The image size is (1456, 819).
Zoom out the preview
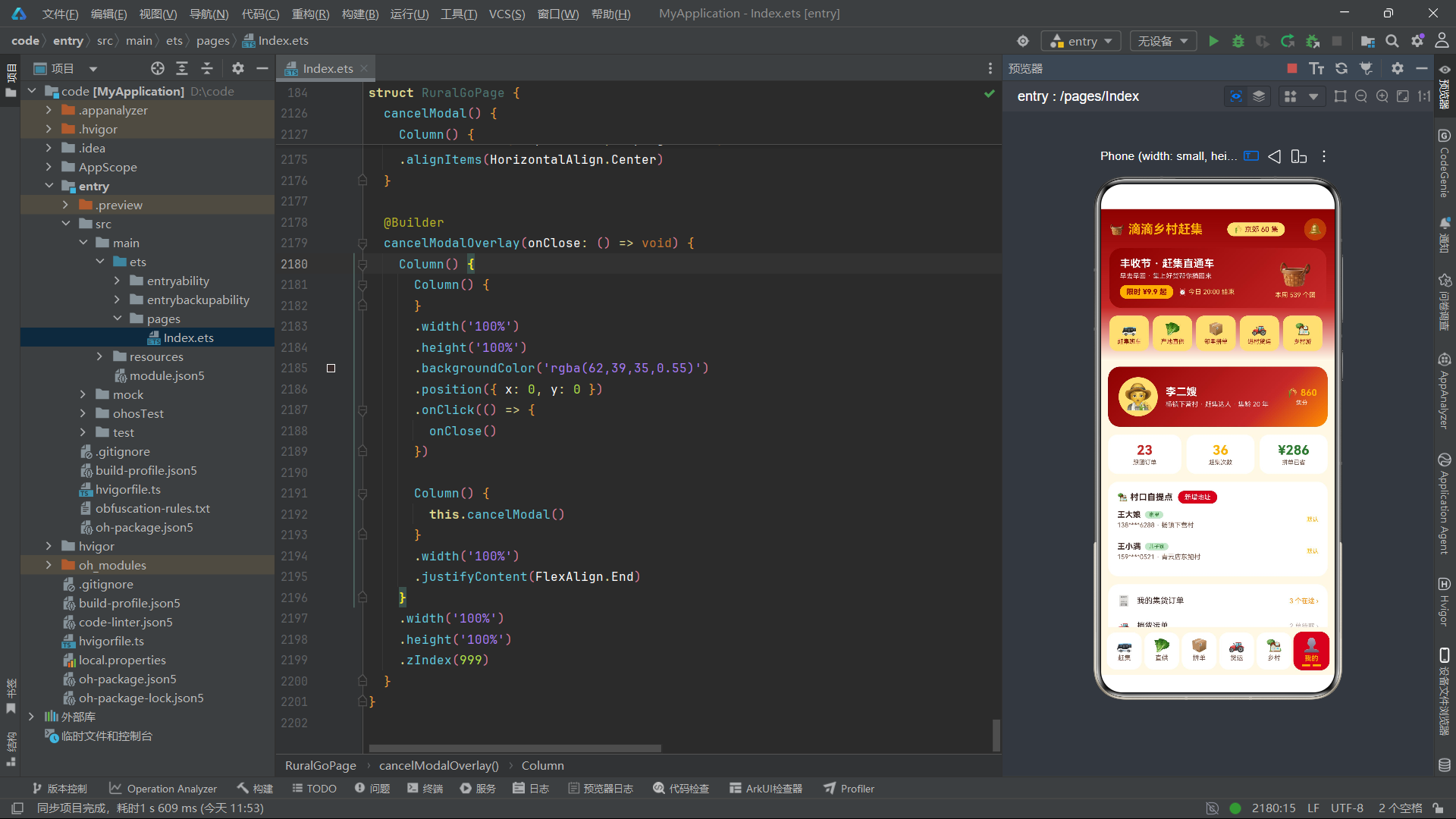pyautogui.click(x=1361, y=96)
